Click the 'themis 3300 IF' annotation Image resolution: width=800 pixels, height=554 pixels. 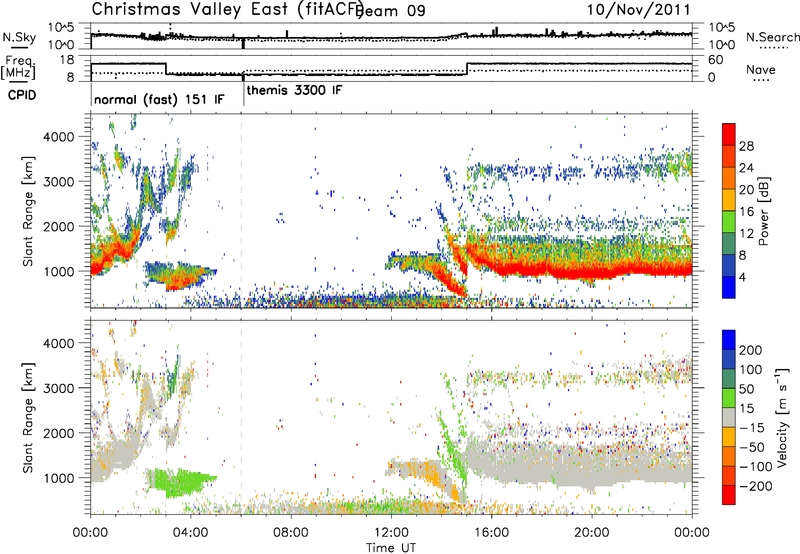pos(294,90)
